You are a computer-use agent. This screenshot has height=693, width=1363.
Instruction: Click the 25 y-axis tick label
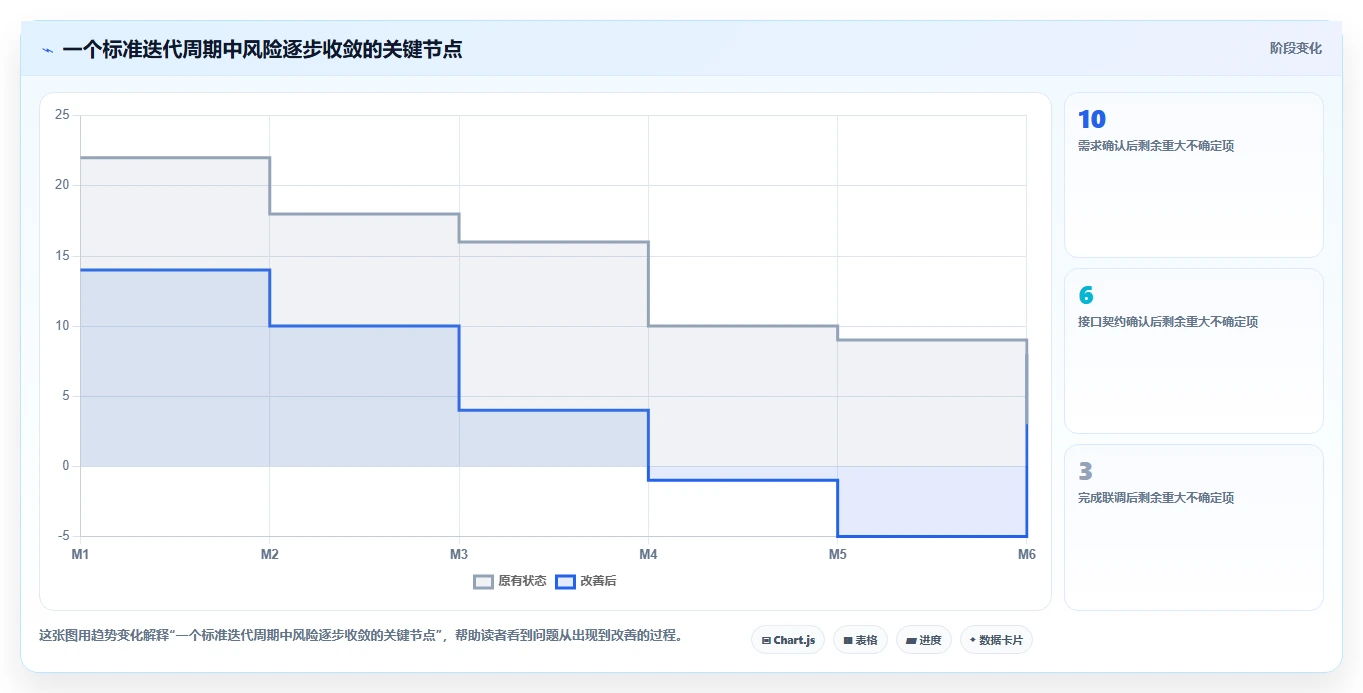(x=62, y=115)
